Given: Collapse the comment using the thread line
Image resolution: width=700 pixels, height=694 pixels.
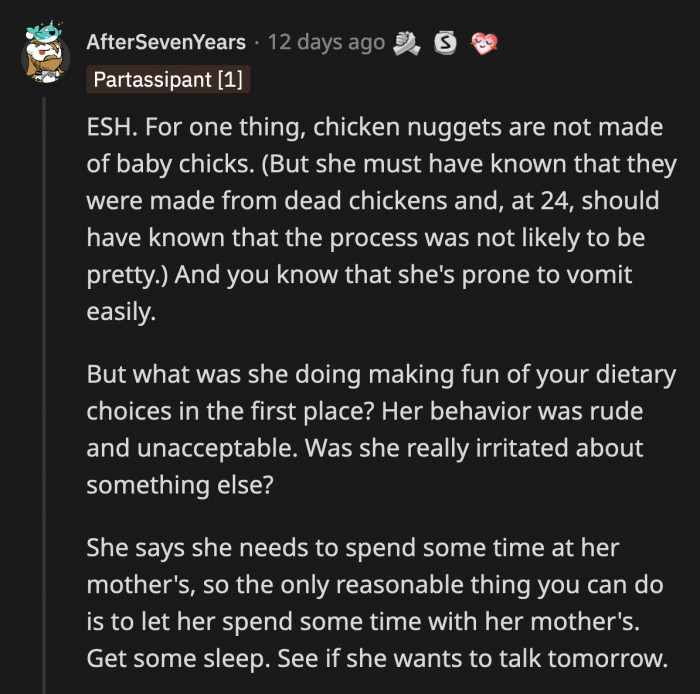Looking at the screenshot, I should pyautogui.click(x=45, y=400).
